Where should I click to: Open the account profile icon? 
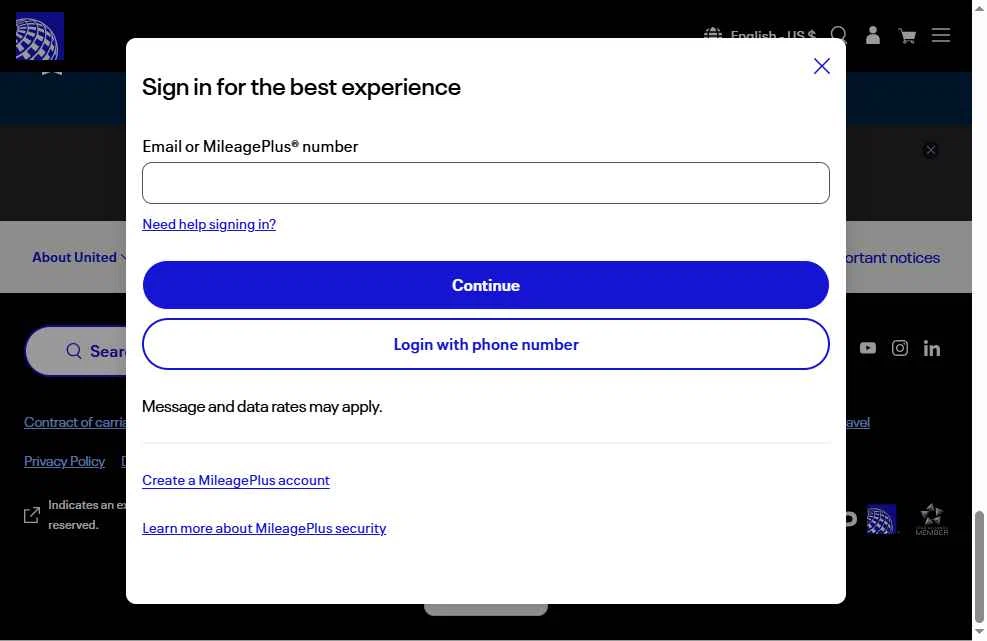(x=872, y=35)
